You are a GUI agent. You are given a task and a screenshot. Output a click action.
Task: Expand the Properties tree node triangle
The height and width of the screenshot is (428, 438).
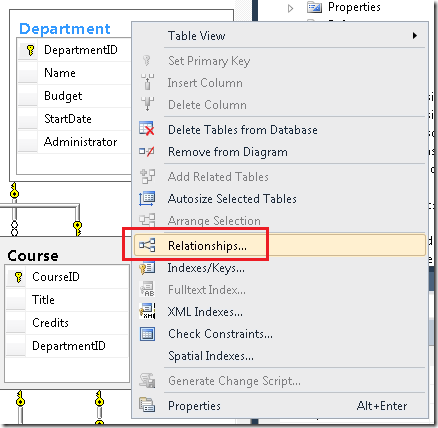pyautogui.click(x=290, y=8)
